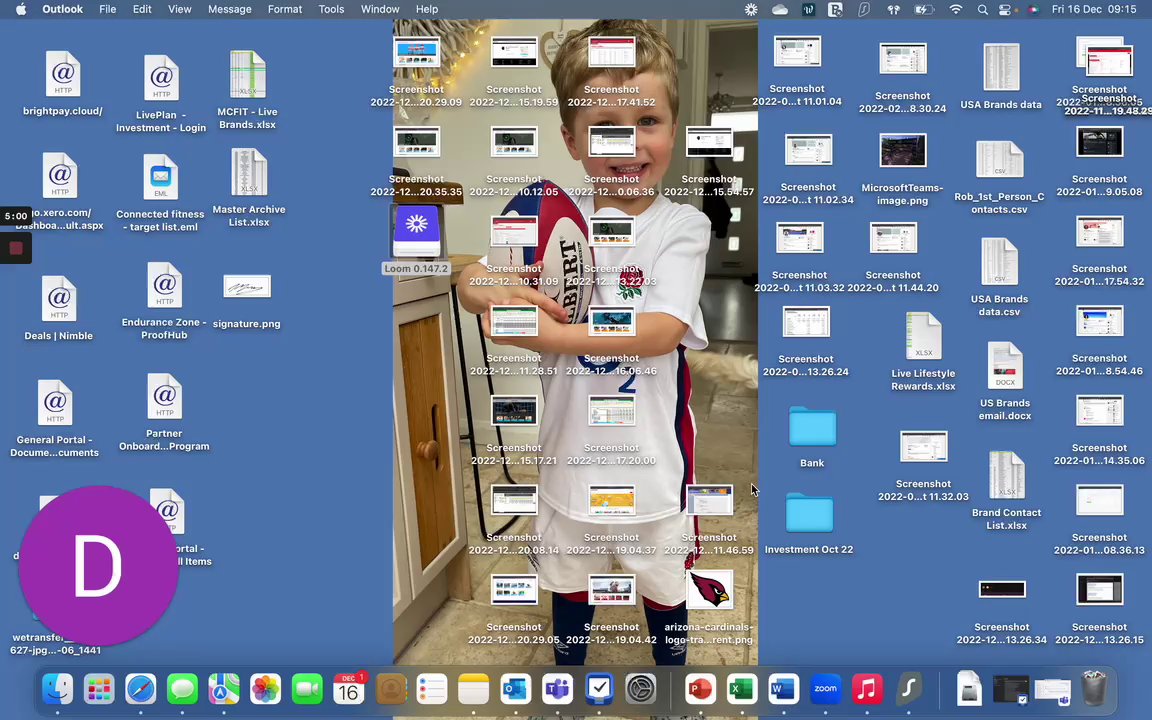Open System Preferences from the Dock
The height and width of the screenshot is (720, 1152).
coord(641,689)
